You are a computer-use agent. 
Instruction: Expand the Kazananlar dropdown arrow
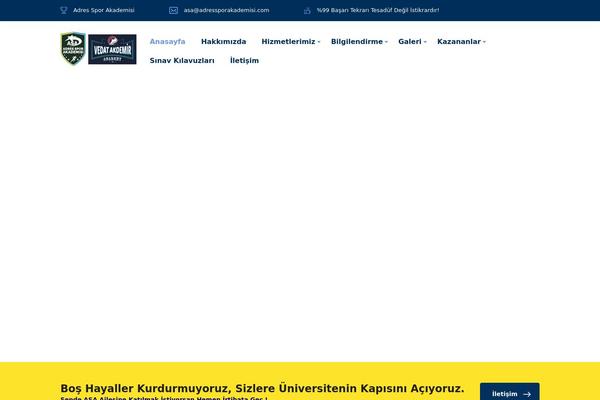click(x=484, y=42)
